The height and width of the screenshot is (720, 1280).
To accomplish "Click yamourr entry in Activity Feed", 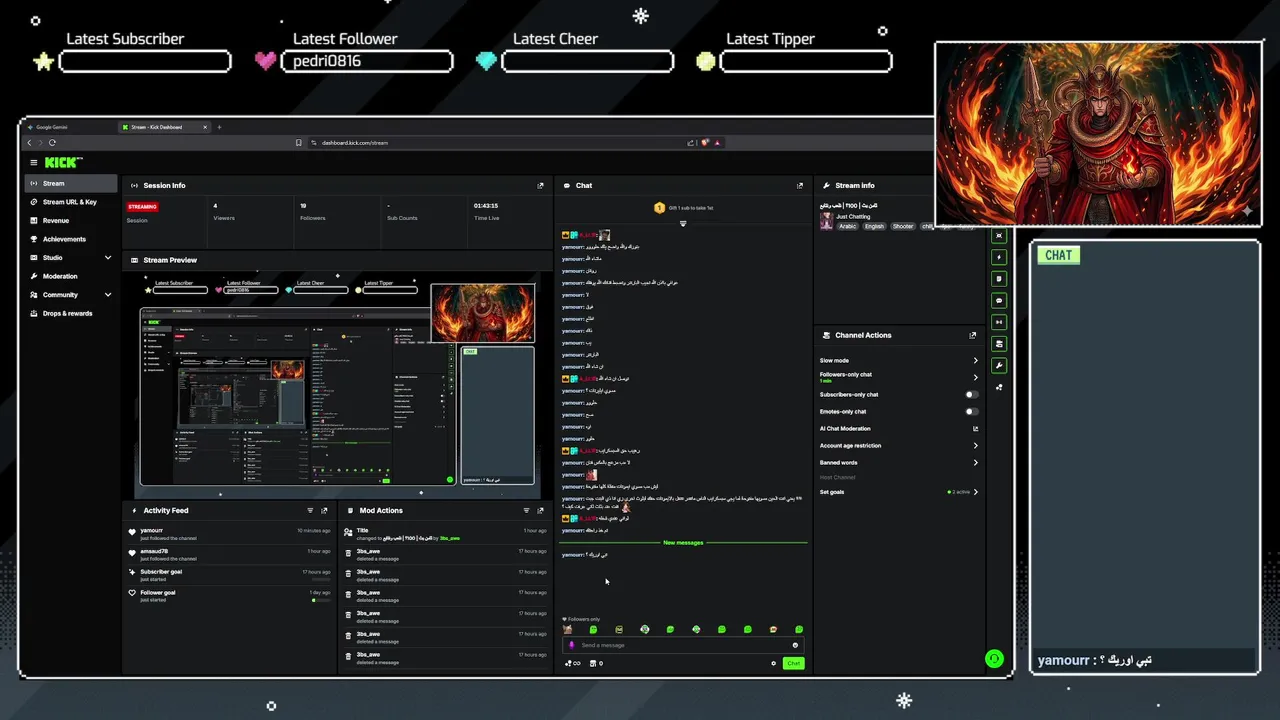I will (x=230, y=533).
